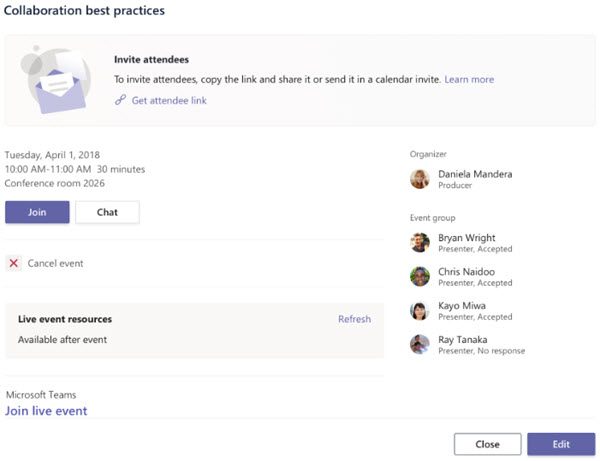Viewport: 600px width, 461px height.
Task: Edit the live event
Action: (561, 444)
